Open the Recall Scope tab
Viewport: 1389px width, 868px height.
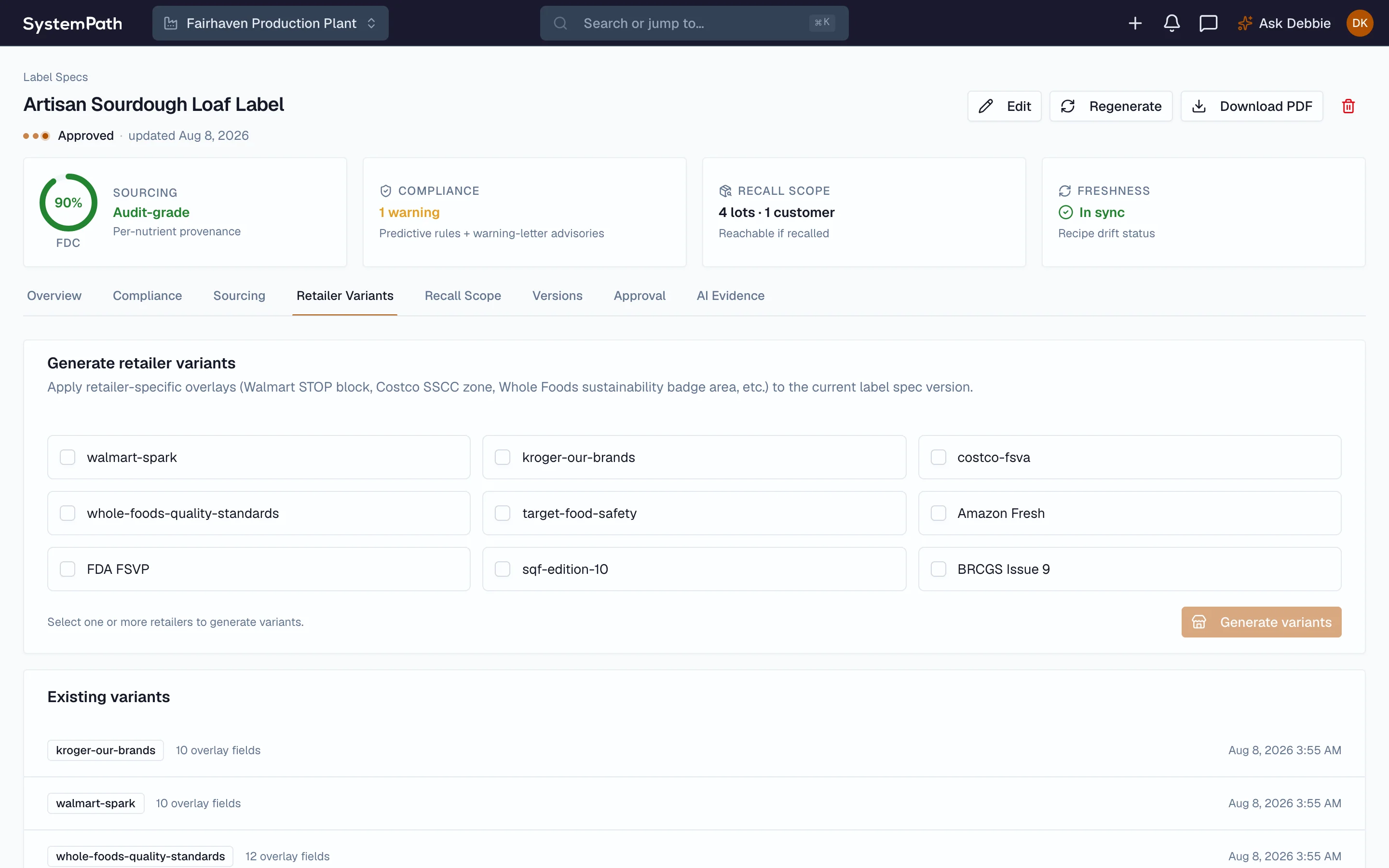pos(463,296)
